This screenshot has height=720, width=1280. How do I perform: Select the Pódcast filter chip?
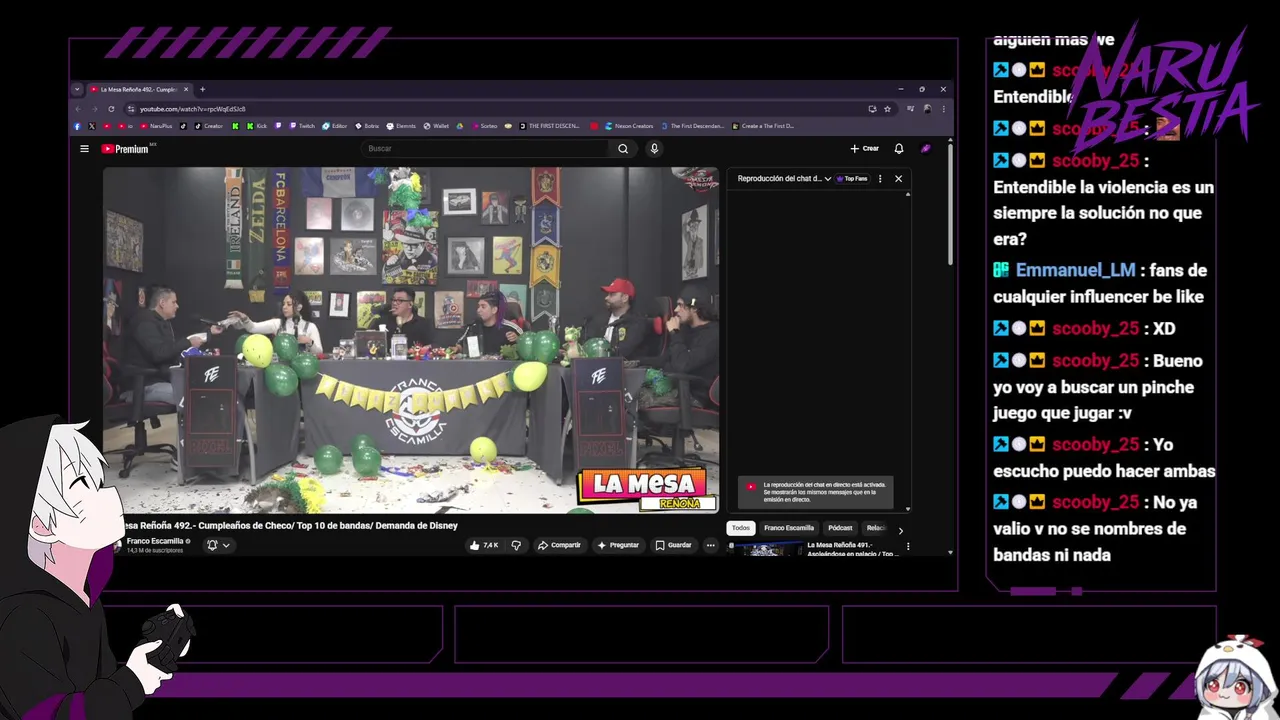pos(840,528)
